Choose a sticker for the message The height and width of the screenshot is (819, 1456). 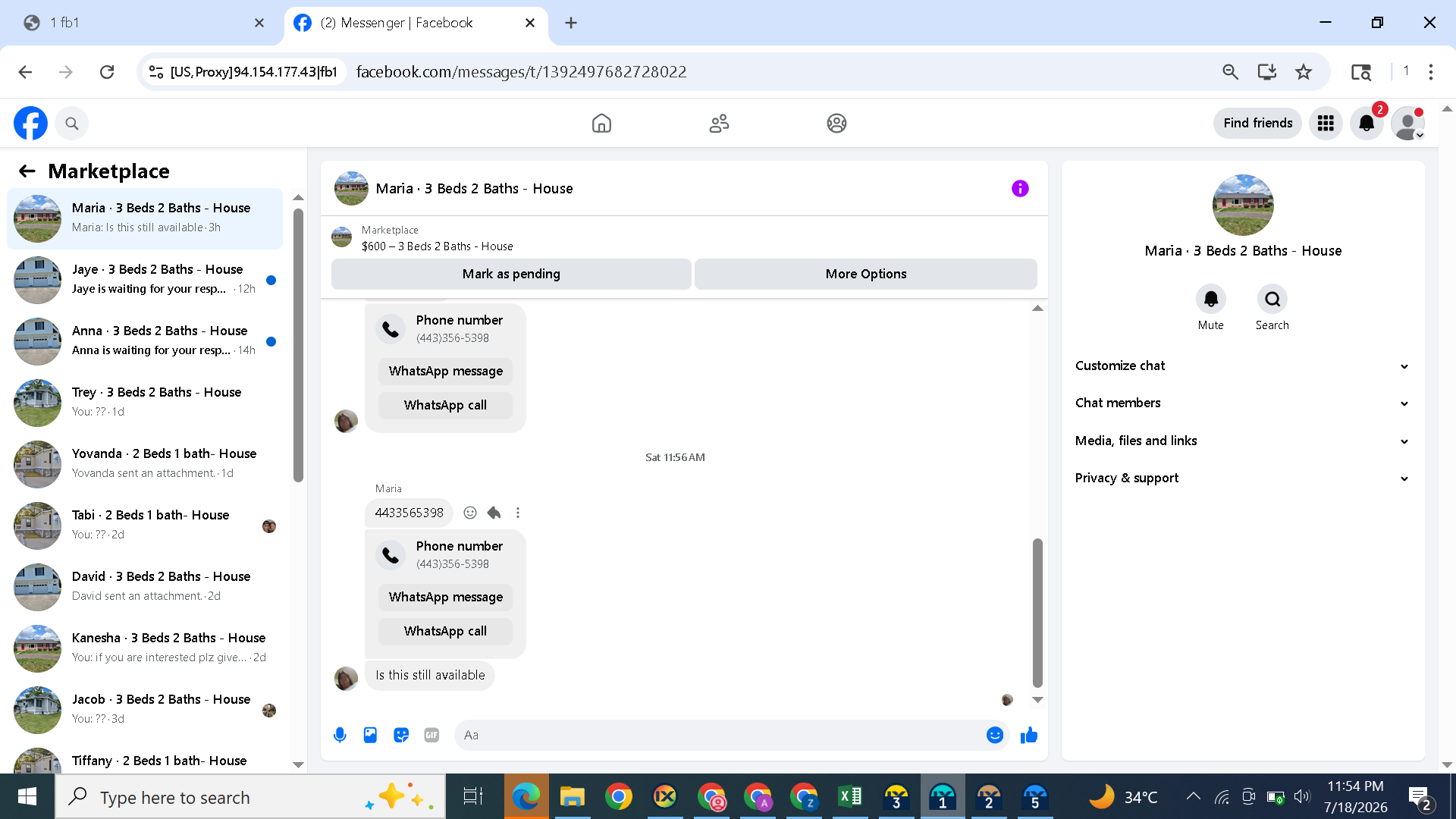pyautogui.click(x=401, y=735)
